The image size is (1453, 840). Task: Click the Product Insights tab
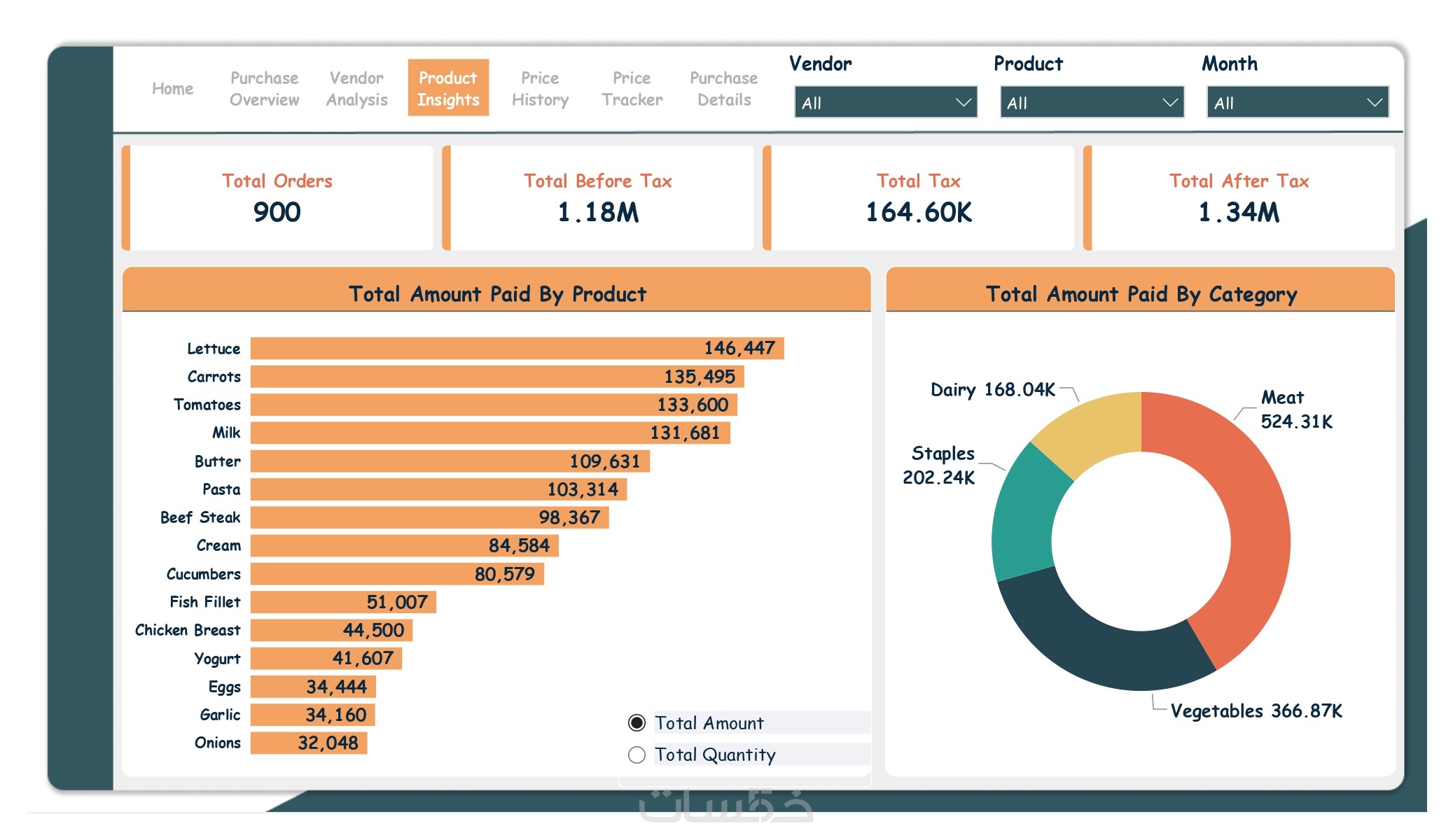pos(448,88)
